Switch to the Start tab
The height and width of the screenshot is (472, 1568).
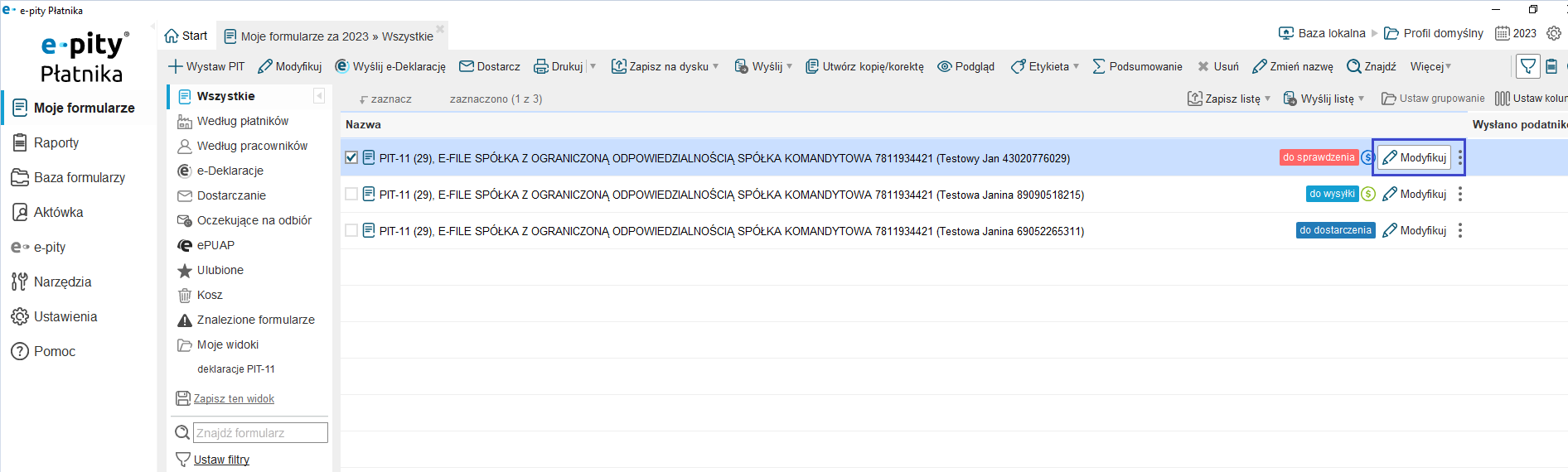tap(186, 36)
